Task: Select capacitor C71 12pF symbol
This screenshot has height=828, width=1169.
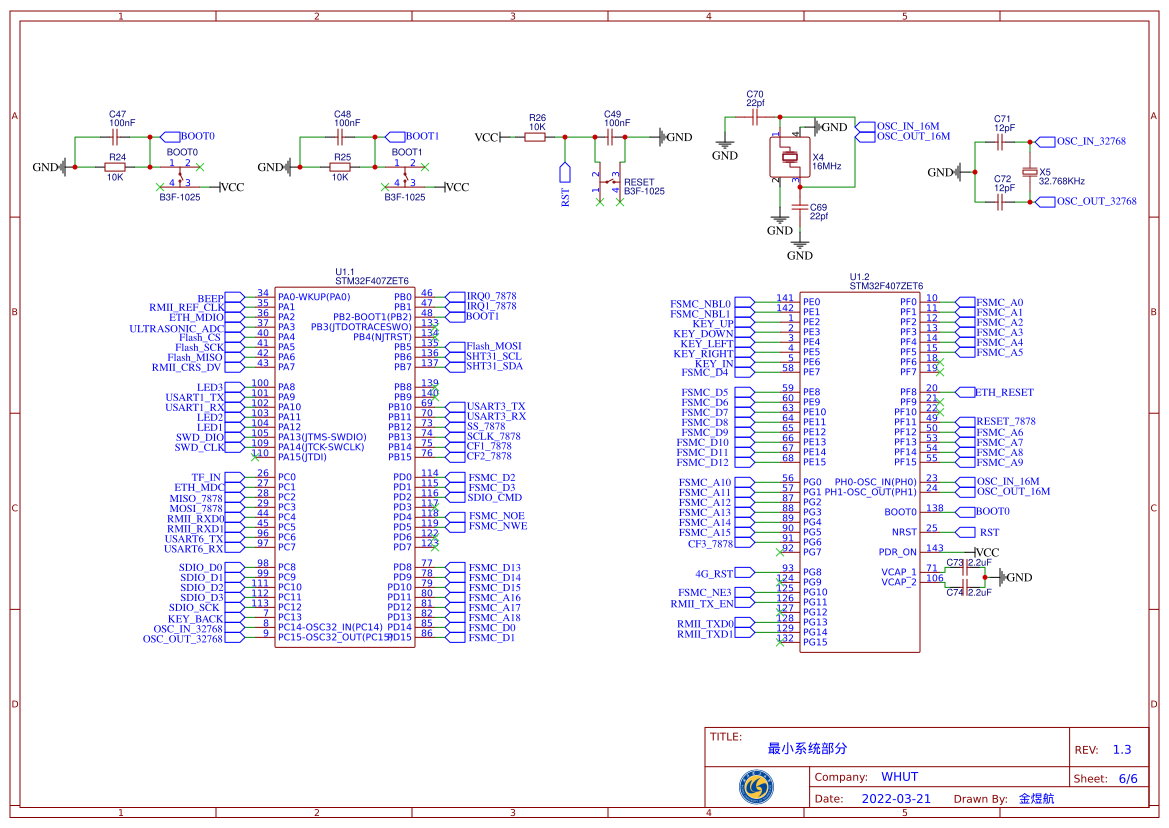Action: click(x=1000, y=142)
